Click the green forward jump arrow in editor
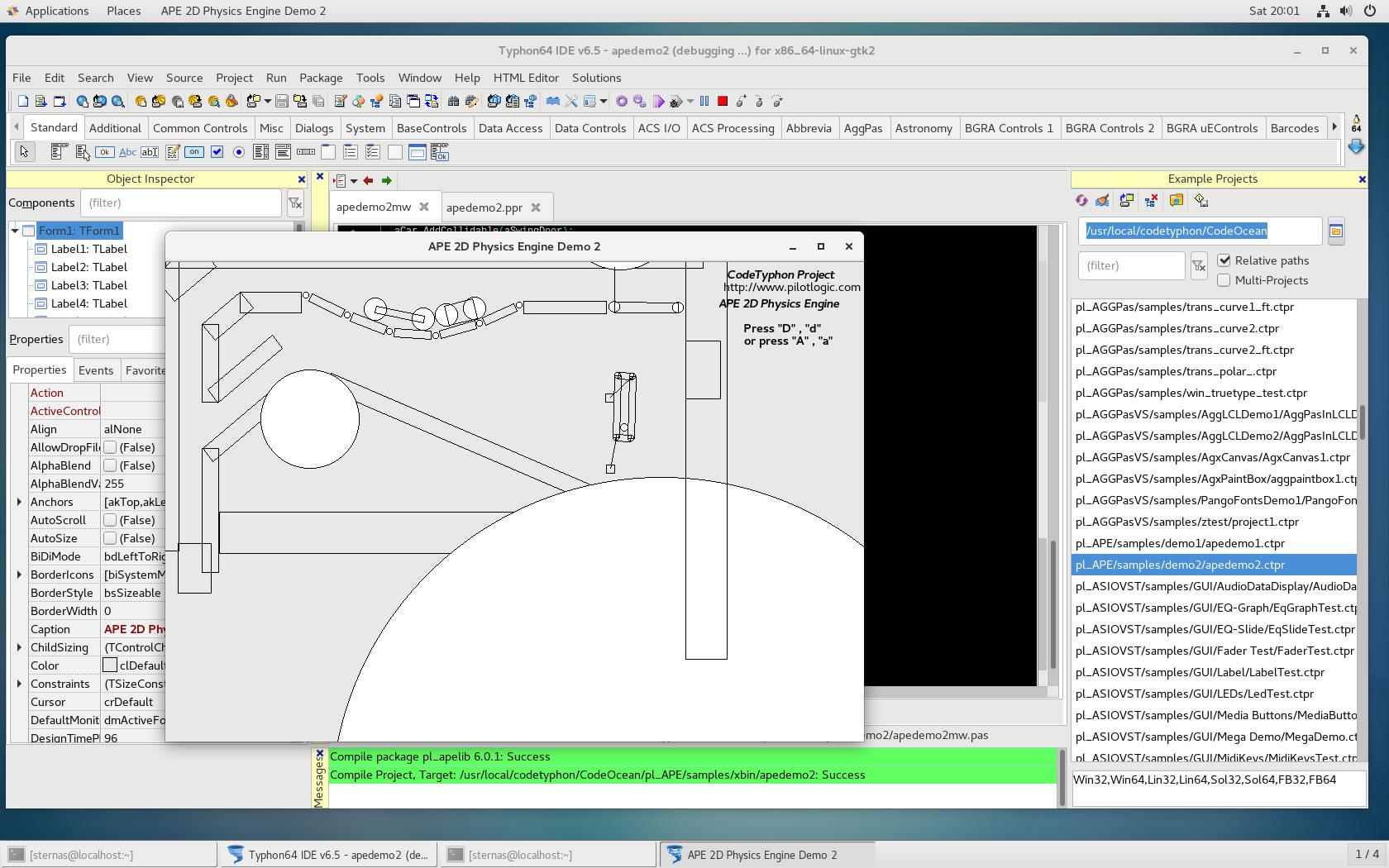Image resolution: width=1389 pixels, height=868 pixels. coord(386,180)
